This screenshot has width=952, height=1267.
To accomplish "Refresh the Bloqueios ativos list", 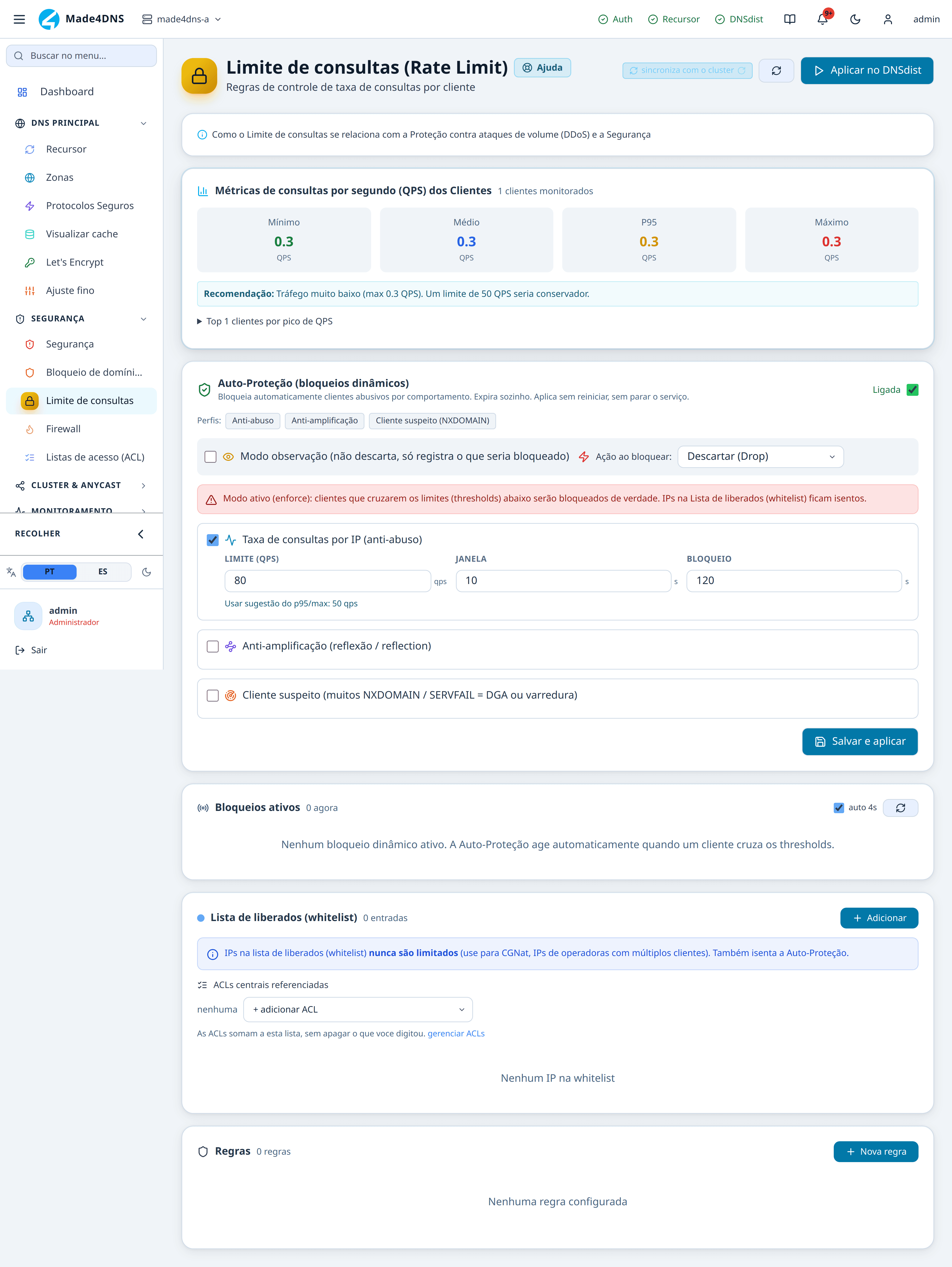I will [x=900, y=808].
